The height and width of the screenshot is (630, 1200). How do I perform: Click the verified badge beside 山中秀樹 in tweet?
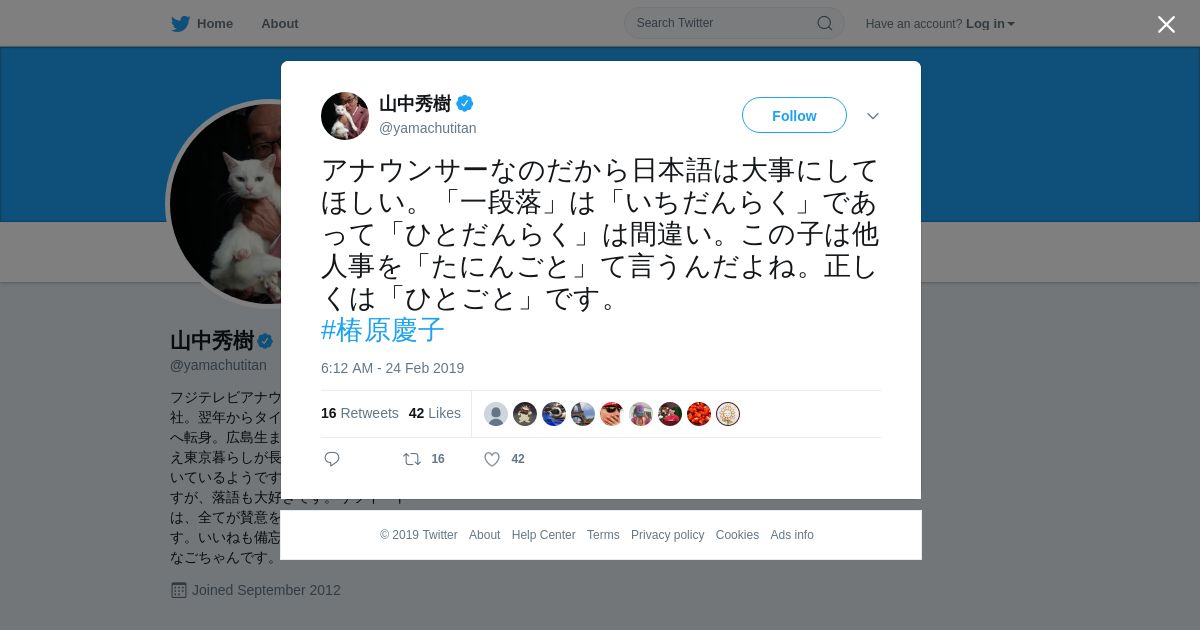[x=465, y=103]
